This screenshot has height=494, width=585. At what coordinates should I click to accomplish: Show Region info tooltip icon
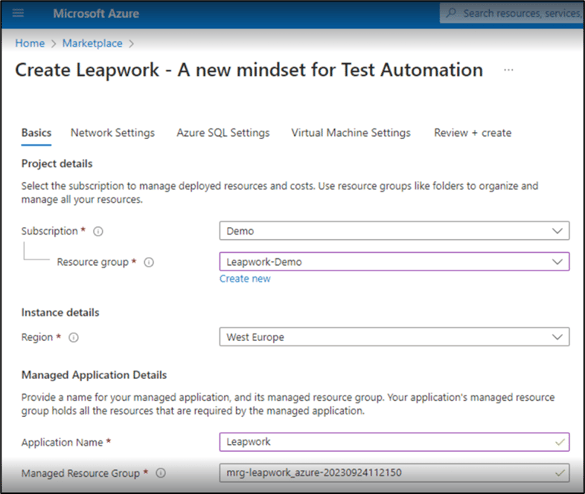[73, 338]
